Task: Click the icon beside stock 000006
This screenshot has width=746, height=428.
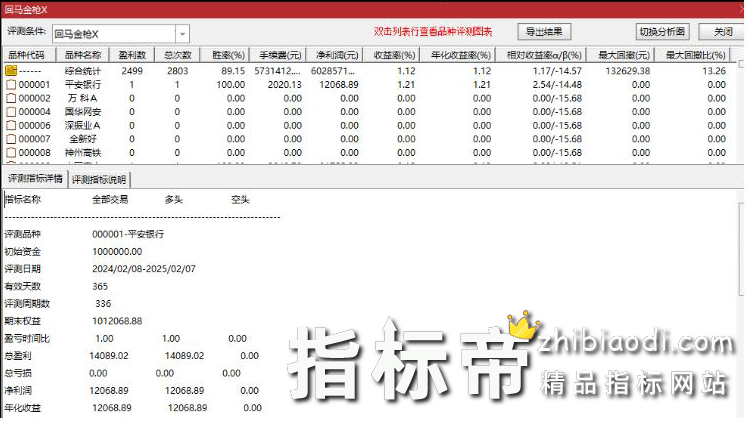Action: pyautogui.click(x=11, y=126)
